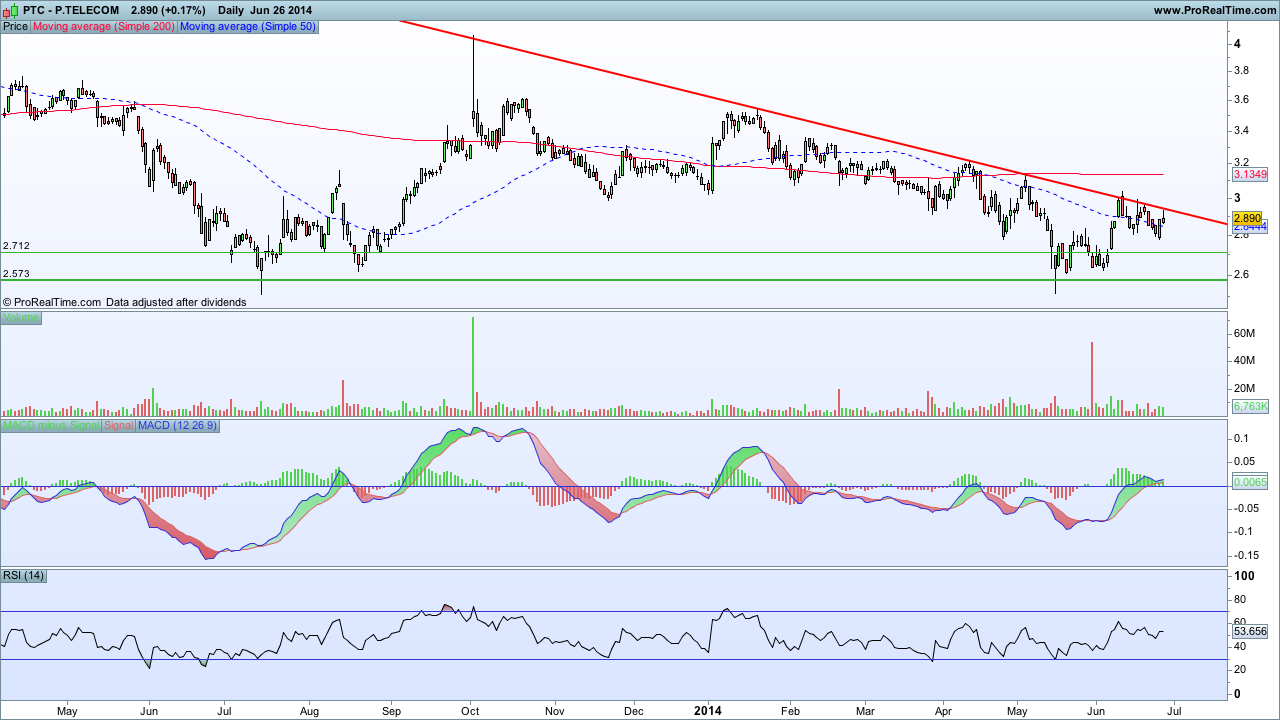Image resolution: width=1280 pixels, height=720 pixels.
Task: Click the 2014 marker on the time axis
Action: (707, 711)
